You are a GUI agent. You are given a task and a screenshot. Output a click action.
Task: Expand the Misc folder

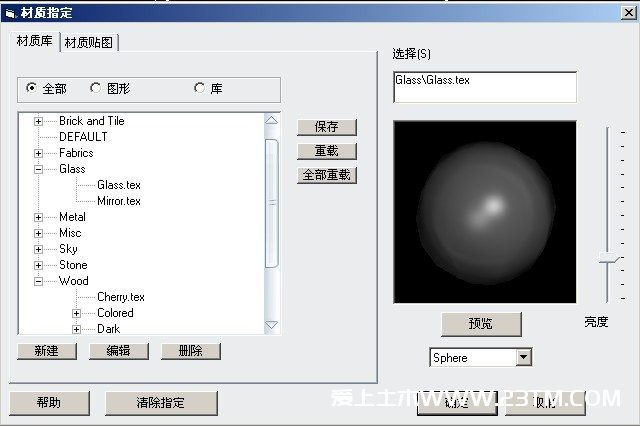pos(38,233)
